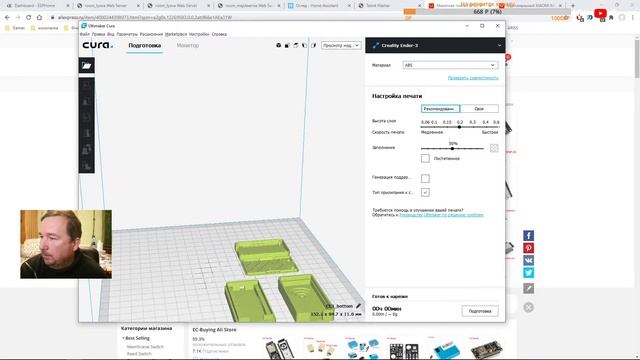Switch to right side view camera icon
Viewport: 640px width, 360px height.
point(313,45)
